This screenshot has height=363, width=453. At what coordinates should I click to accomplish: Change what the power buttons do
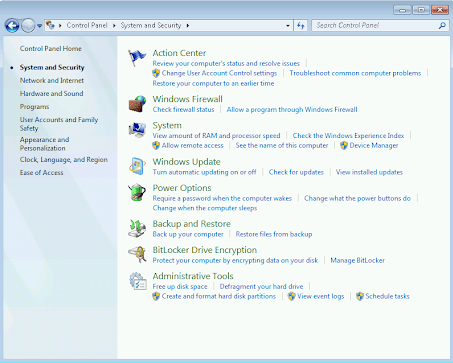tap(357, 198)
